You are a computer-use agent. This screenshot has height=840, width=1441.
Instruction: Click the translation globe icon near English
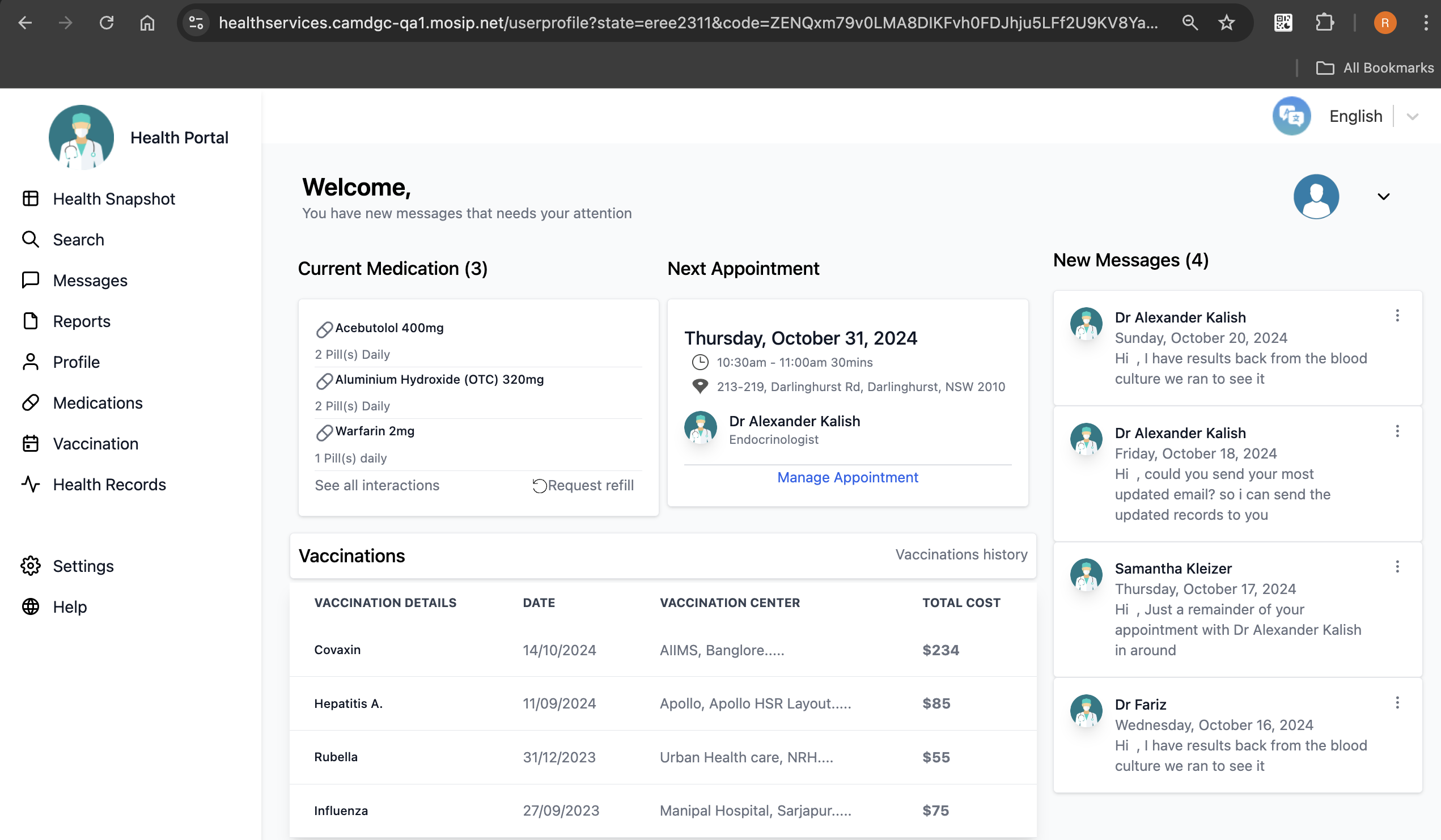coord(1291,116)
